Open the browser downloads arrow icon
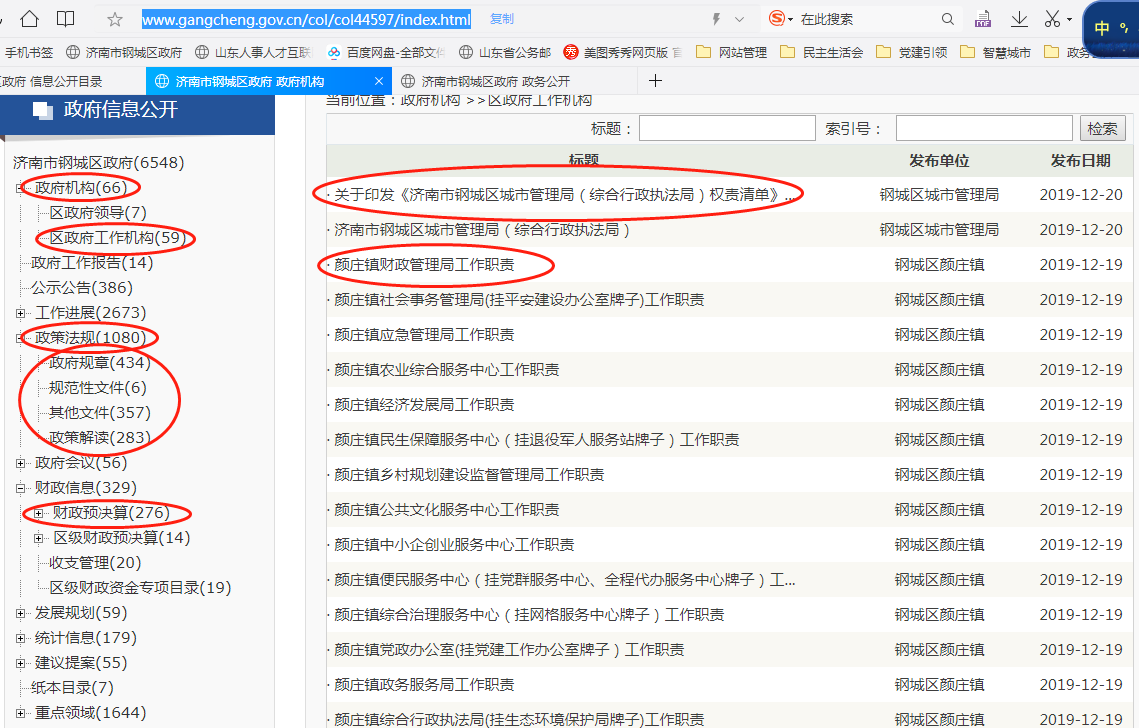 tap(1019, 19)
